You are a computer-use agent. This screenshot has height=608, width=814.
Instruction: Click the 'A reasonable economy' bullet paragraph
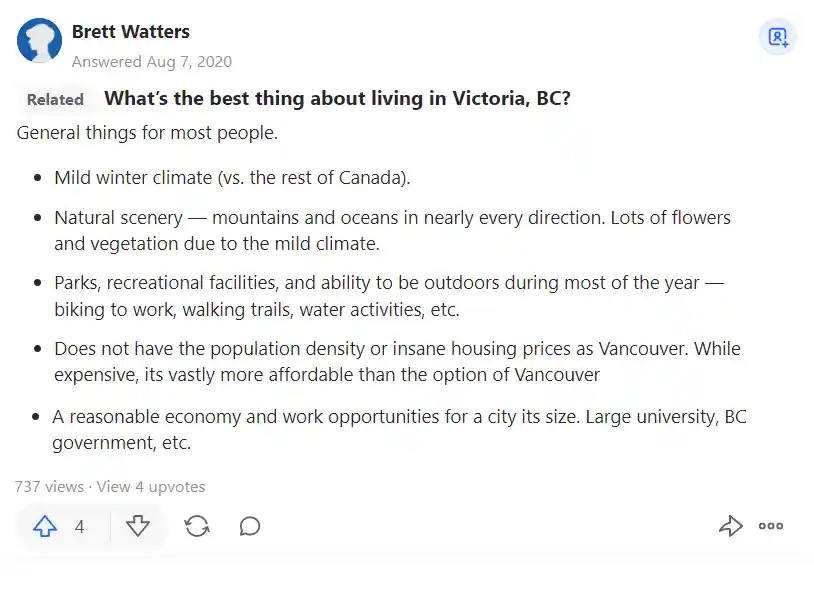click(x=399, y=429)
